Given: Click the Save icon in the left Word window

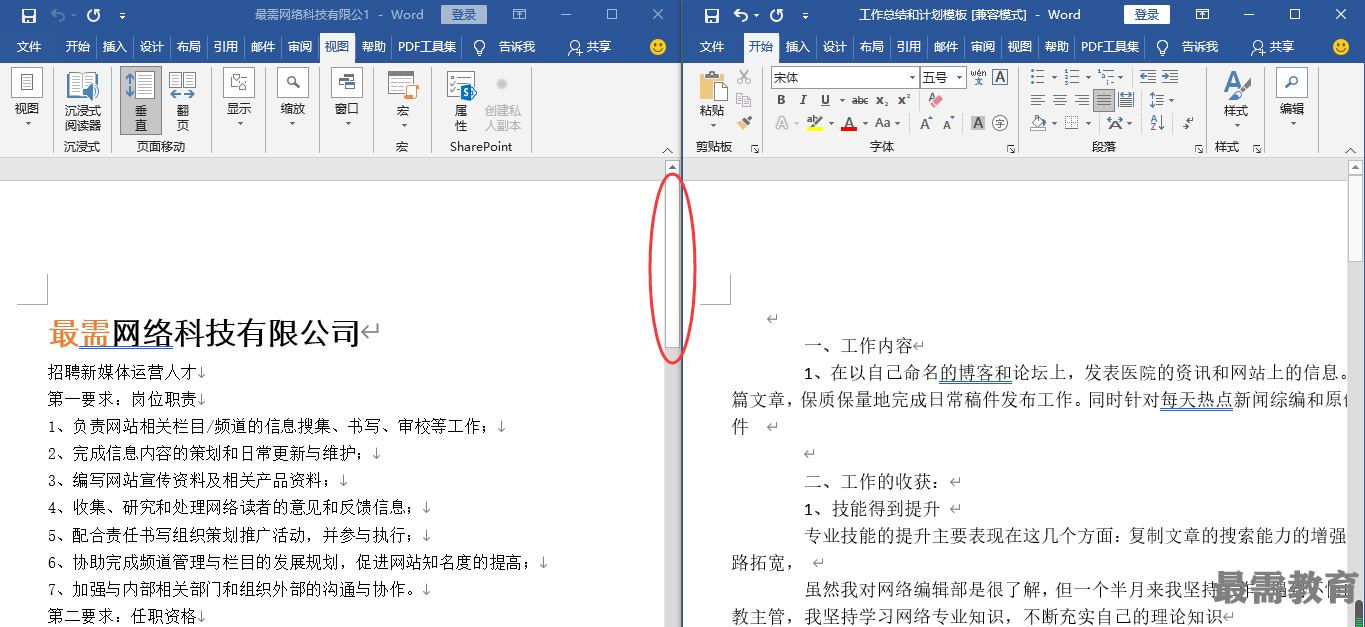Looking at the screenshot, I should click(x=29, y=15).
